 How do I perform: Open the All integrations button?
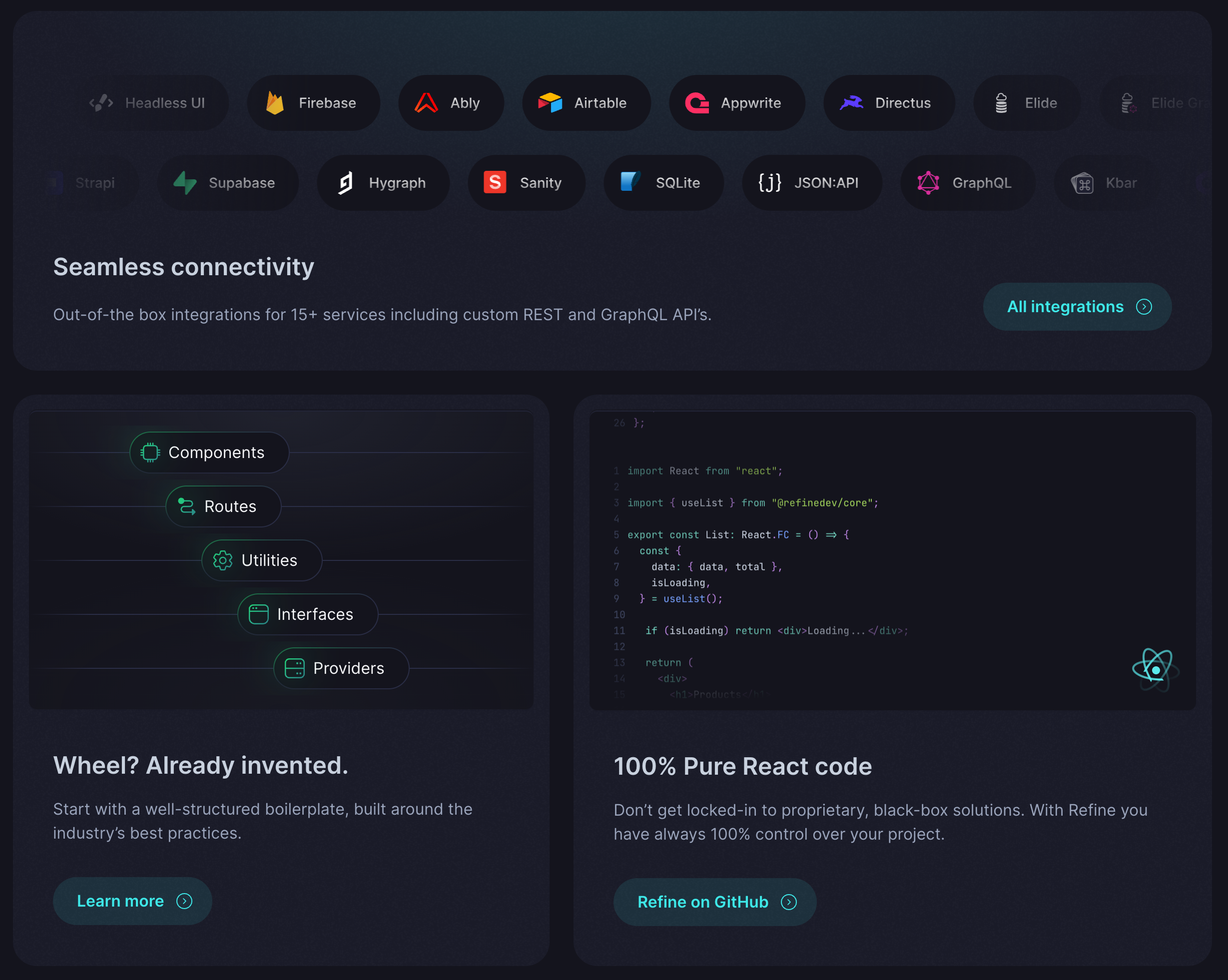tap(1077, 307)
